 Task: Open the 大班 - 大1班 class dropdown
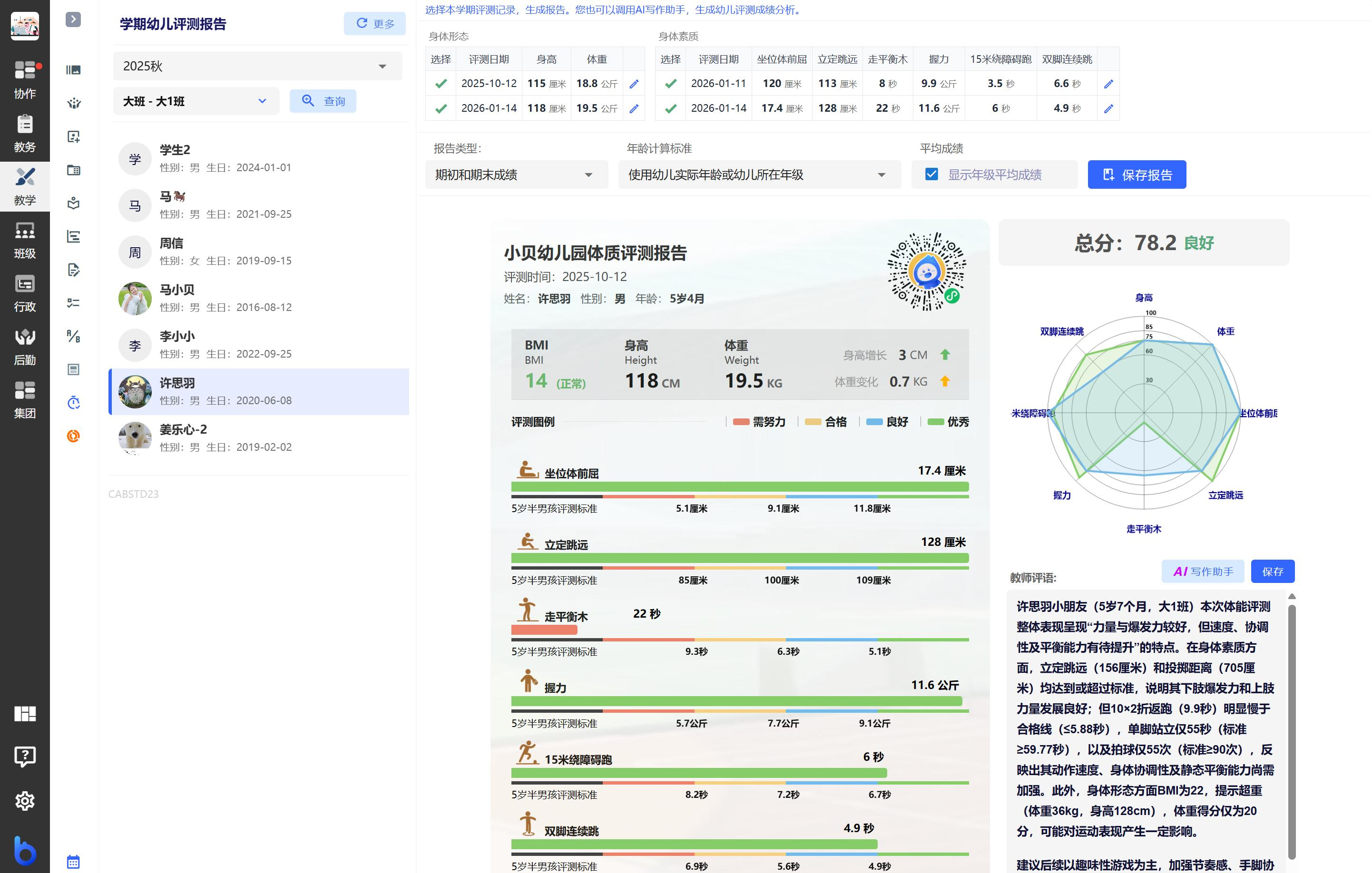(196, 101)
